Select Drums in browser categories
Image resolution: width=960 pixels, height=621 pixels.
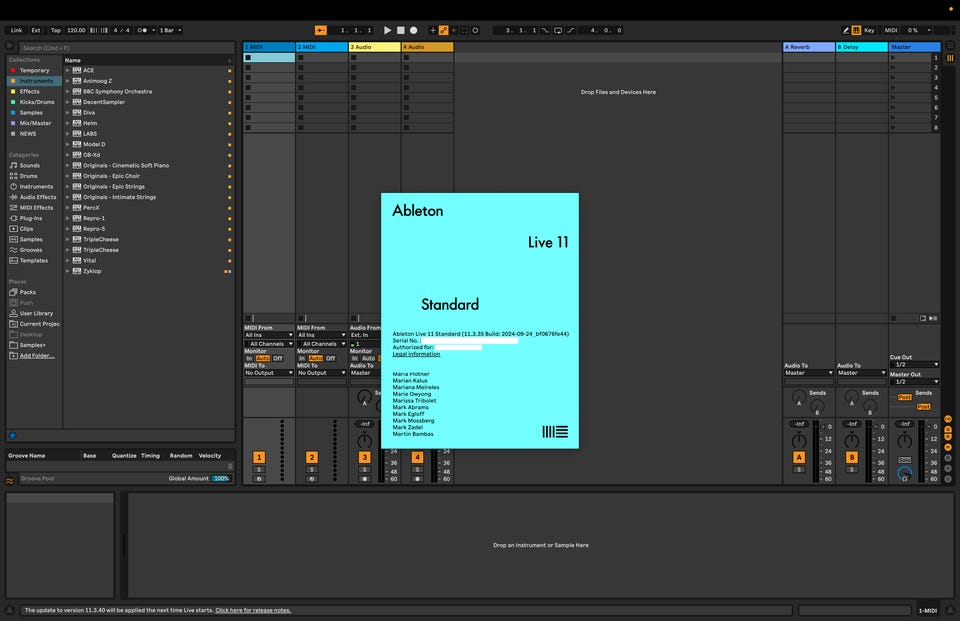point(29,176)
